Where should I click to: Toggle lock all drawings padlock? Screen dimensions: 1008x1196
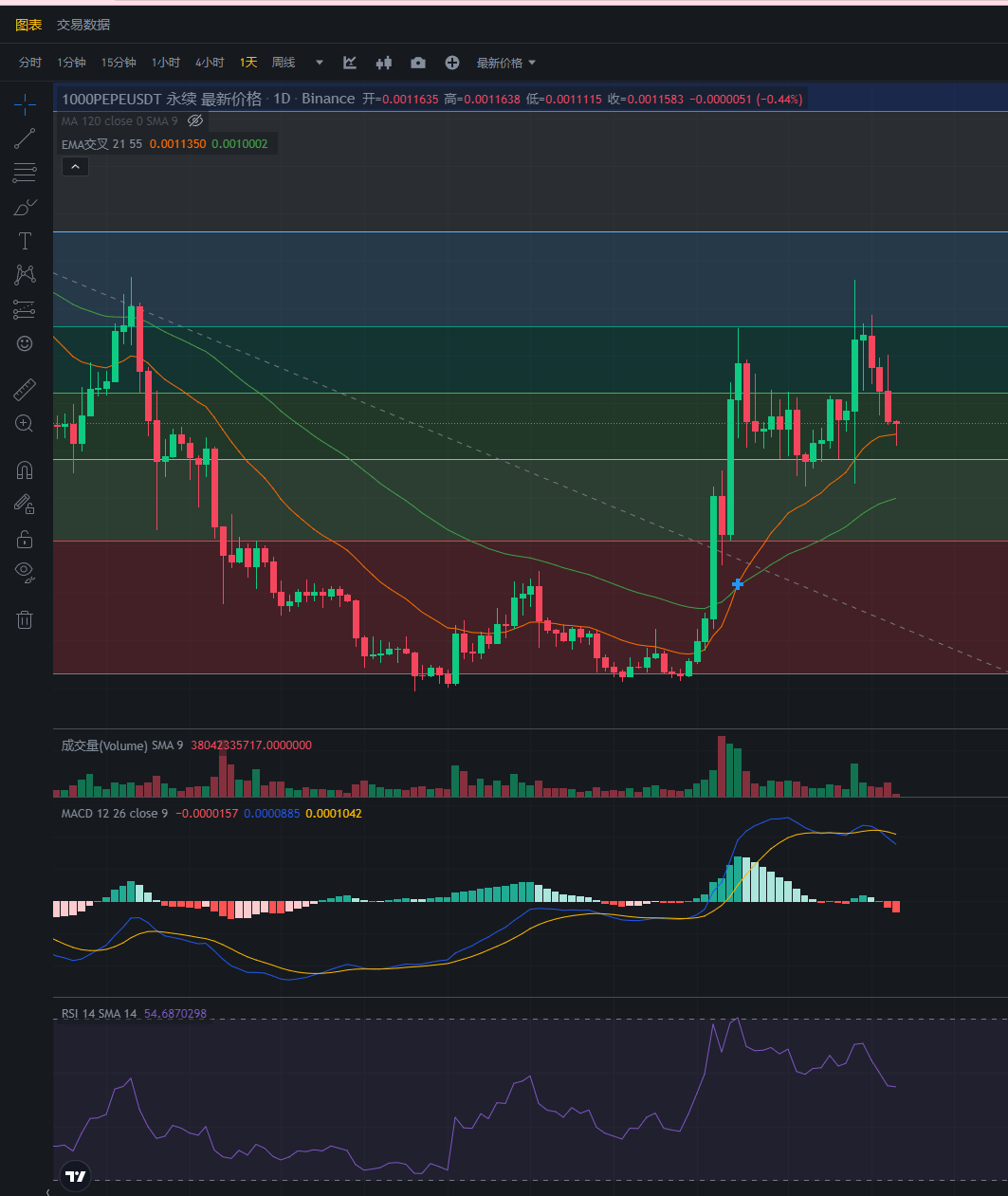(25, 540)
